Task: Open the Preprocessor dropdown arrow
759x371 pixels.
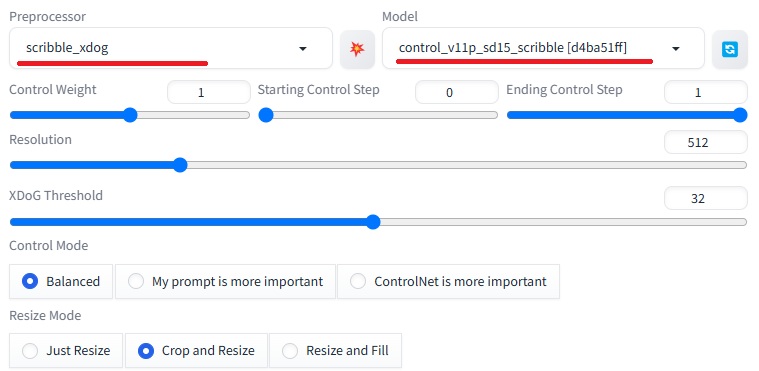Action: [303, 48]
